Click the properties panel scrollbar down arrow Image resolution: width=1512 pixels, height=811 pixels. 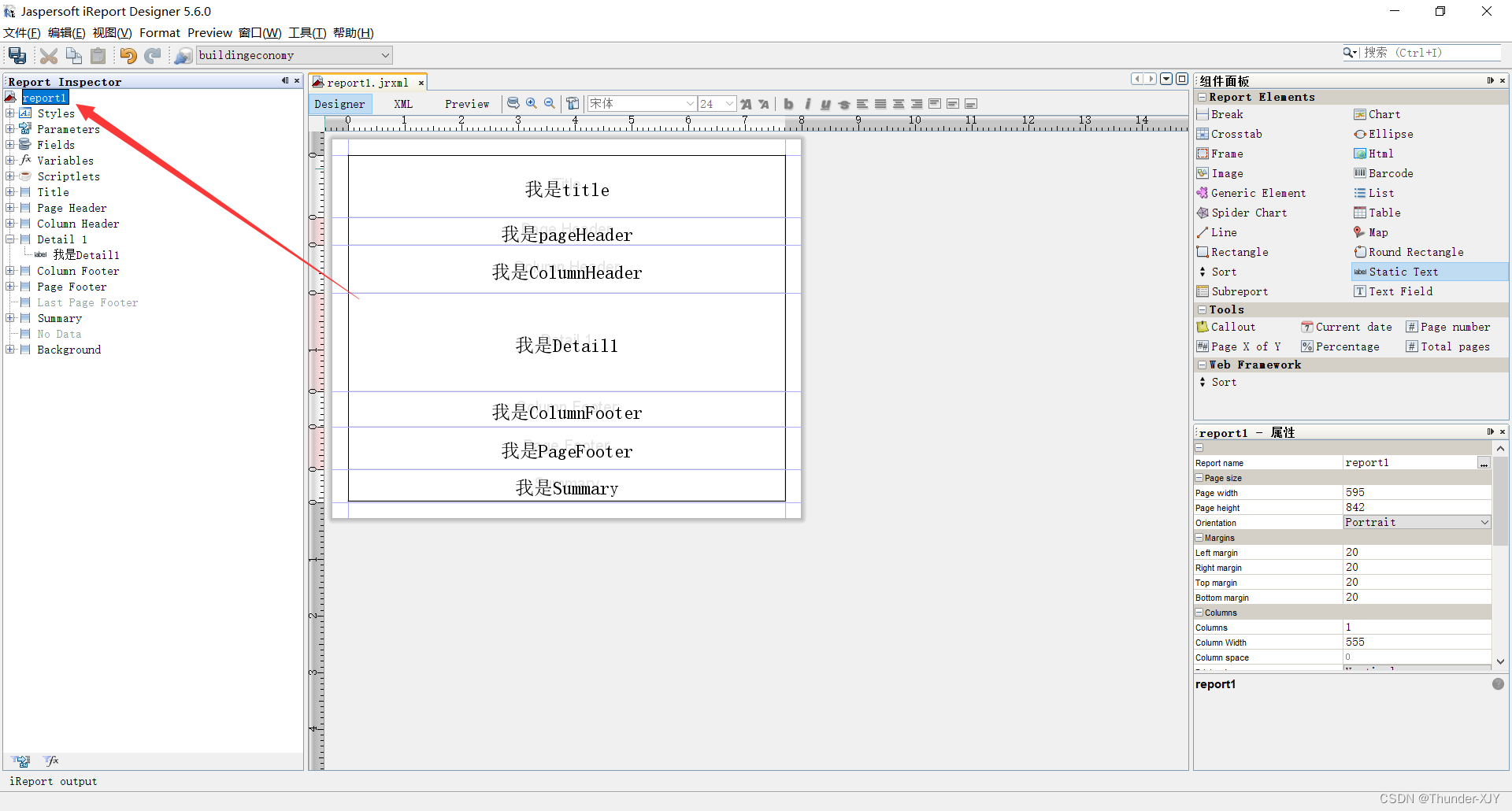click(x=1500, y=661)
